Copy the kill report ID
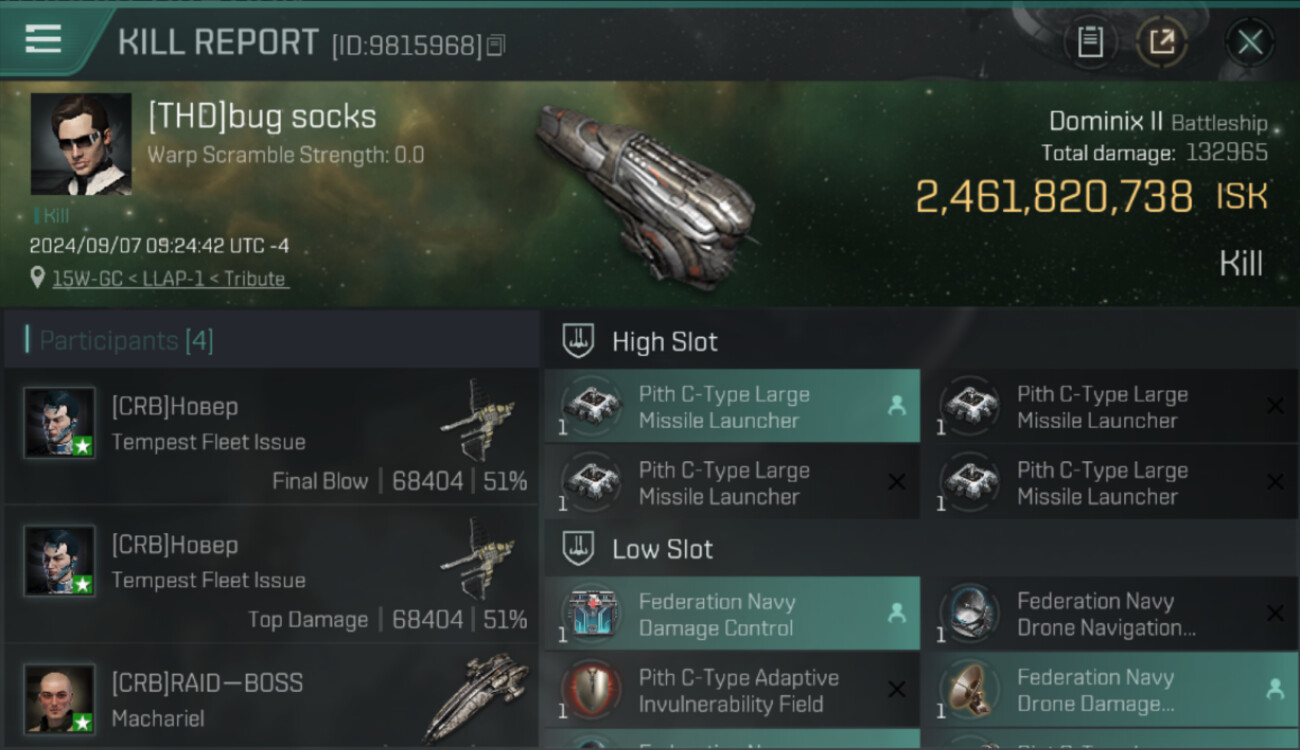Image resolution: width=1300 pixels, height=750 pixels. 497,45
